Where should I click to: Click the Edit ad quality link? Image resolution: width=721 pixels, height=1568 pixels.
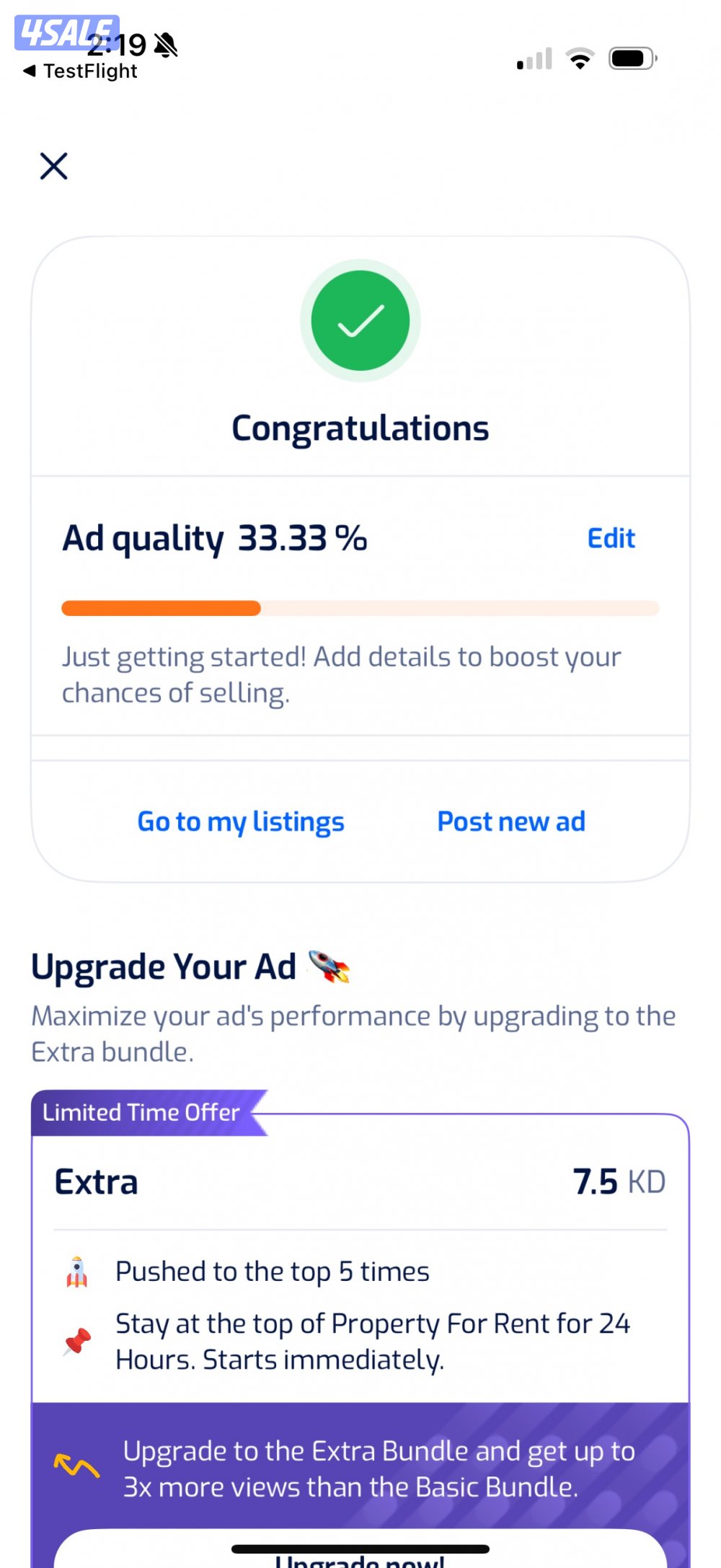[x=611, y=539]
